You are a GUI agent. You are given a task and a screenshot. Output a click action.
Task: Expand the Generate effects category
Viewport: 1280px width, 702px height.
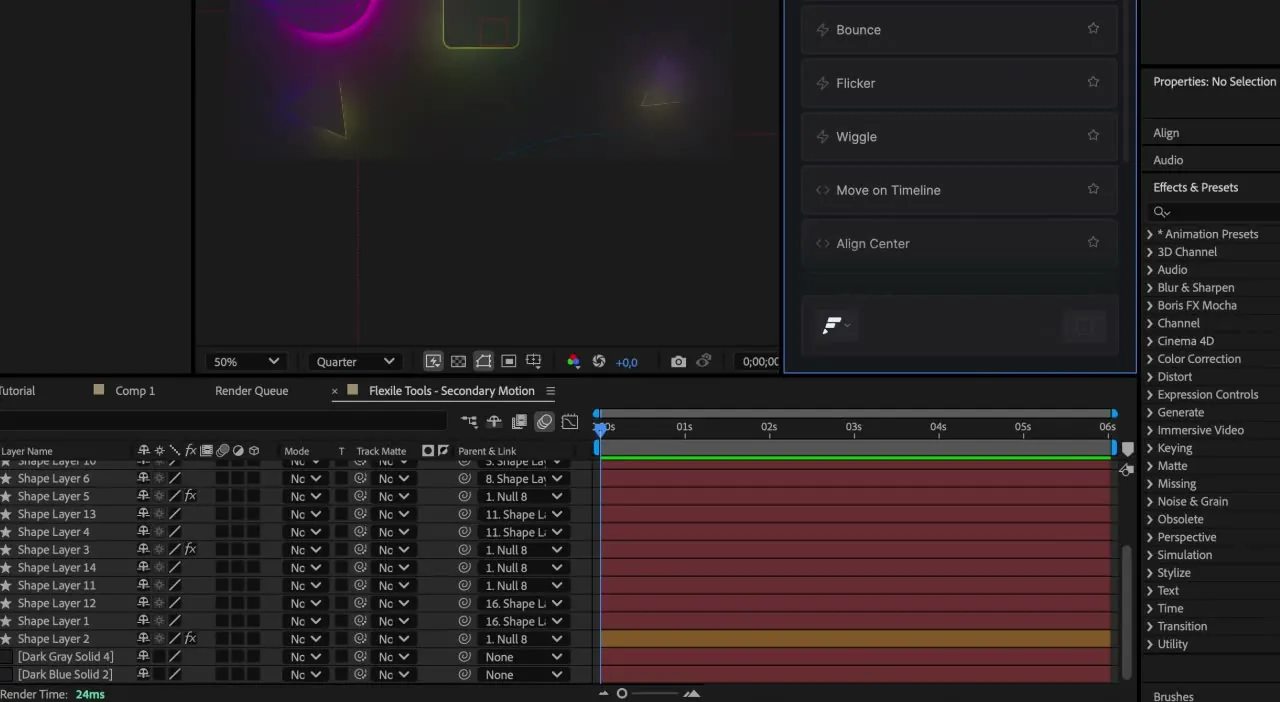1150,412
